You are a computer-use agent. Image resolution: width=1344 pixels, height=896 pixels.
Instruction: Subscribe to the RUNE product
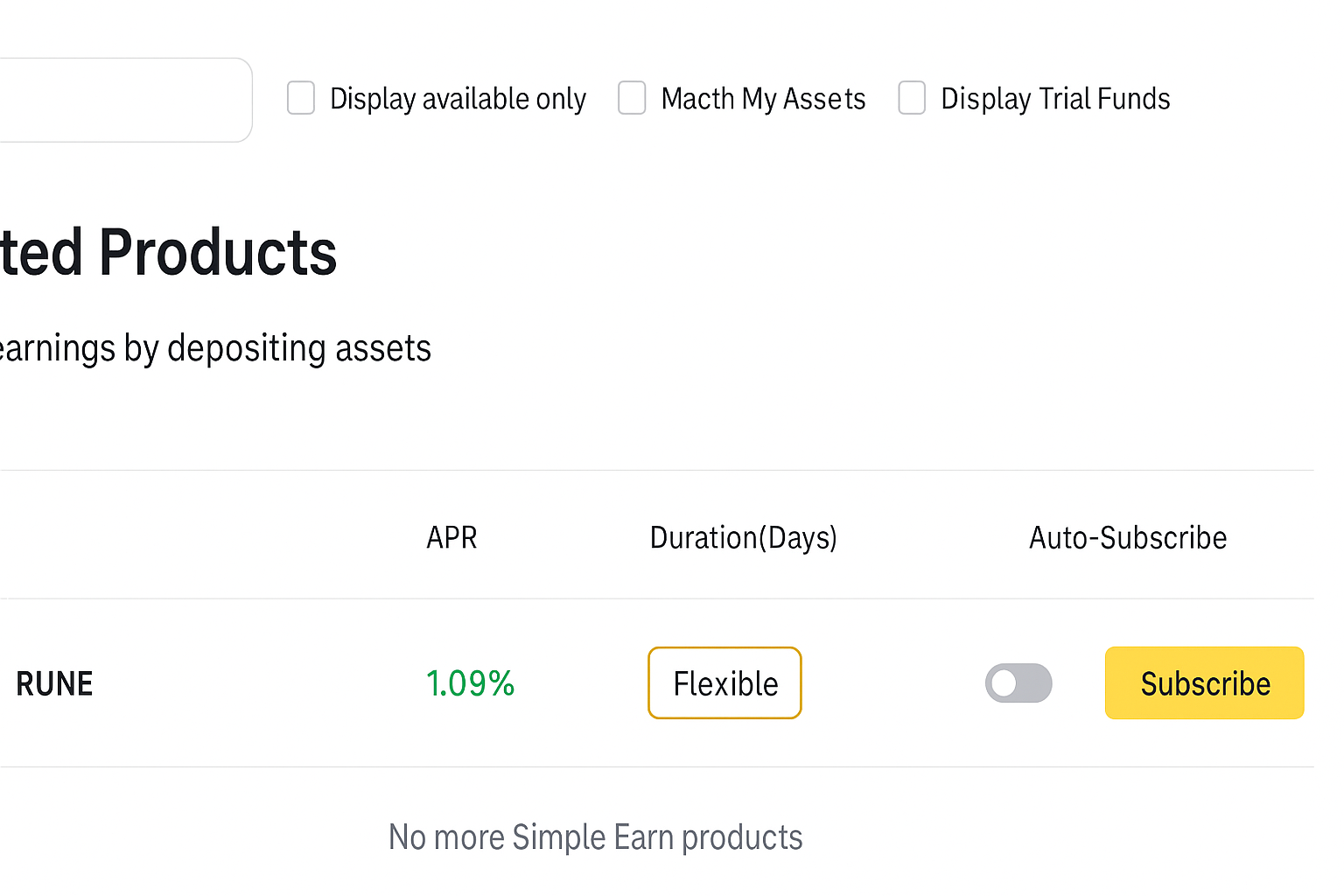pos(1204,683)
